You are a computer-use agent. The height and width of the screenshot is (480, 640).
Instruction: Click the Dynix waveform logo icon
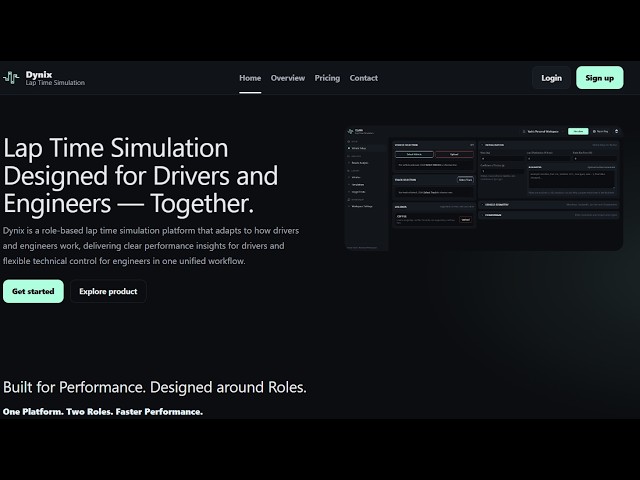click(11, 78)
